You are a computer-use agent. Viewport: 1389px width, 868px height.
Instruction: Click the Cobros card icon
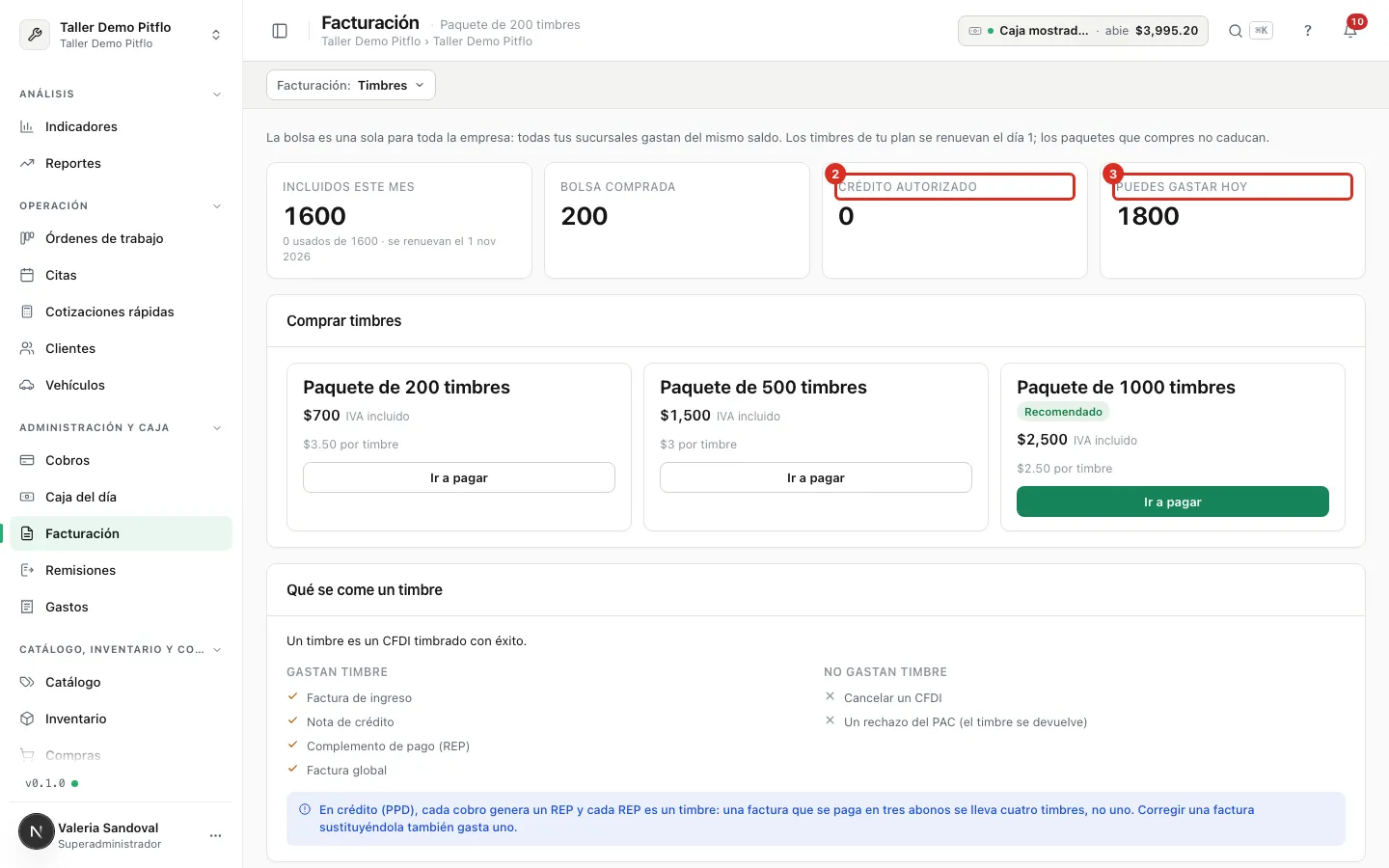click(x=27, y=460)
